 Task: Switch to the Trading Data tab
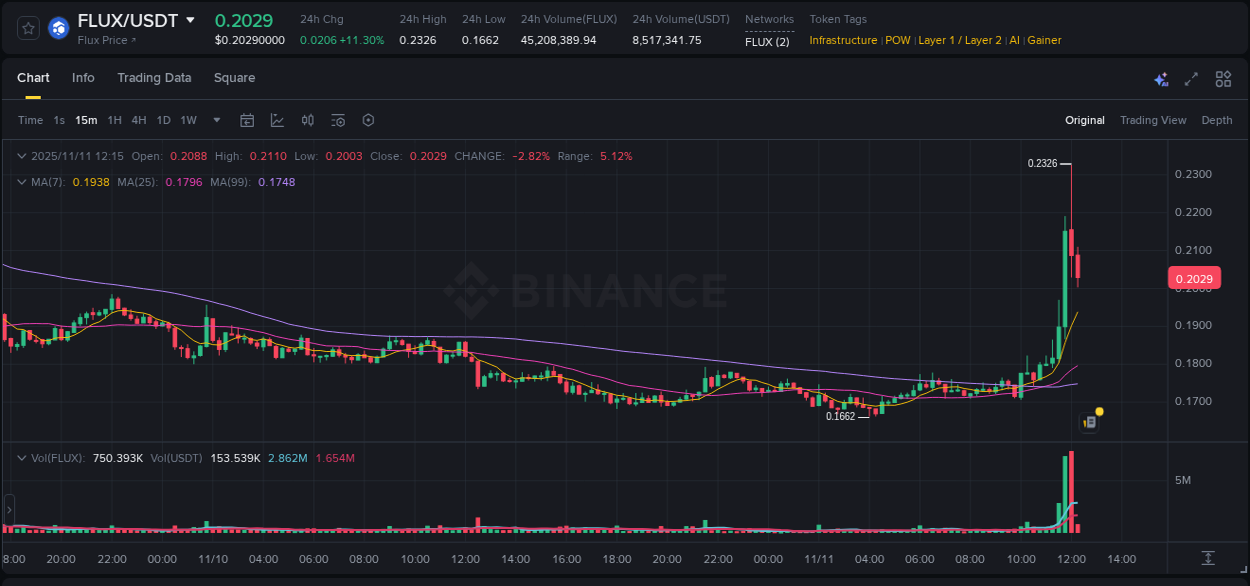click(154, 78)
